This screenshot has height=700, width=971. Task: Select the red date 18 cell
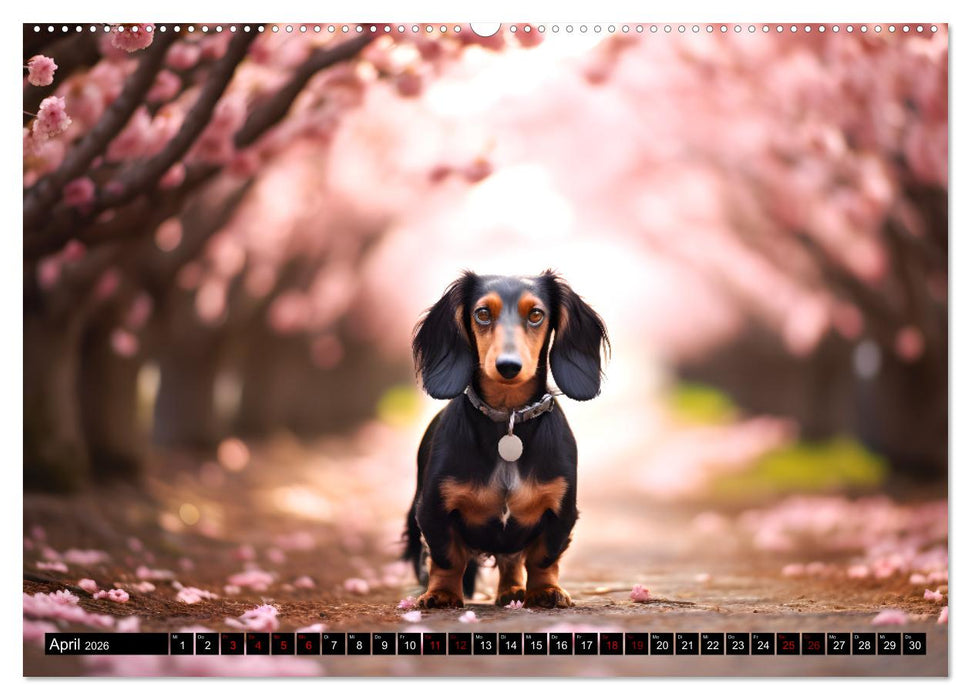coord(611,644)
